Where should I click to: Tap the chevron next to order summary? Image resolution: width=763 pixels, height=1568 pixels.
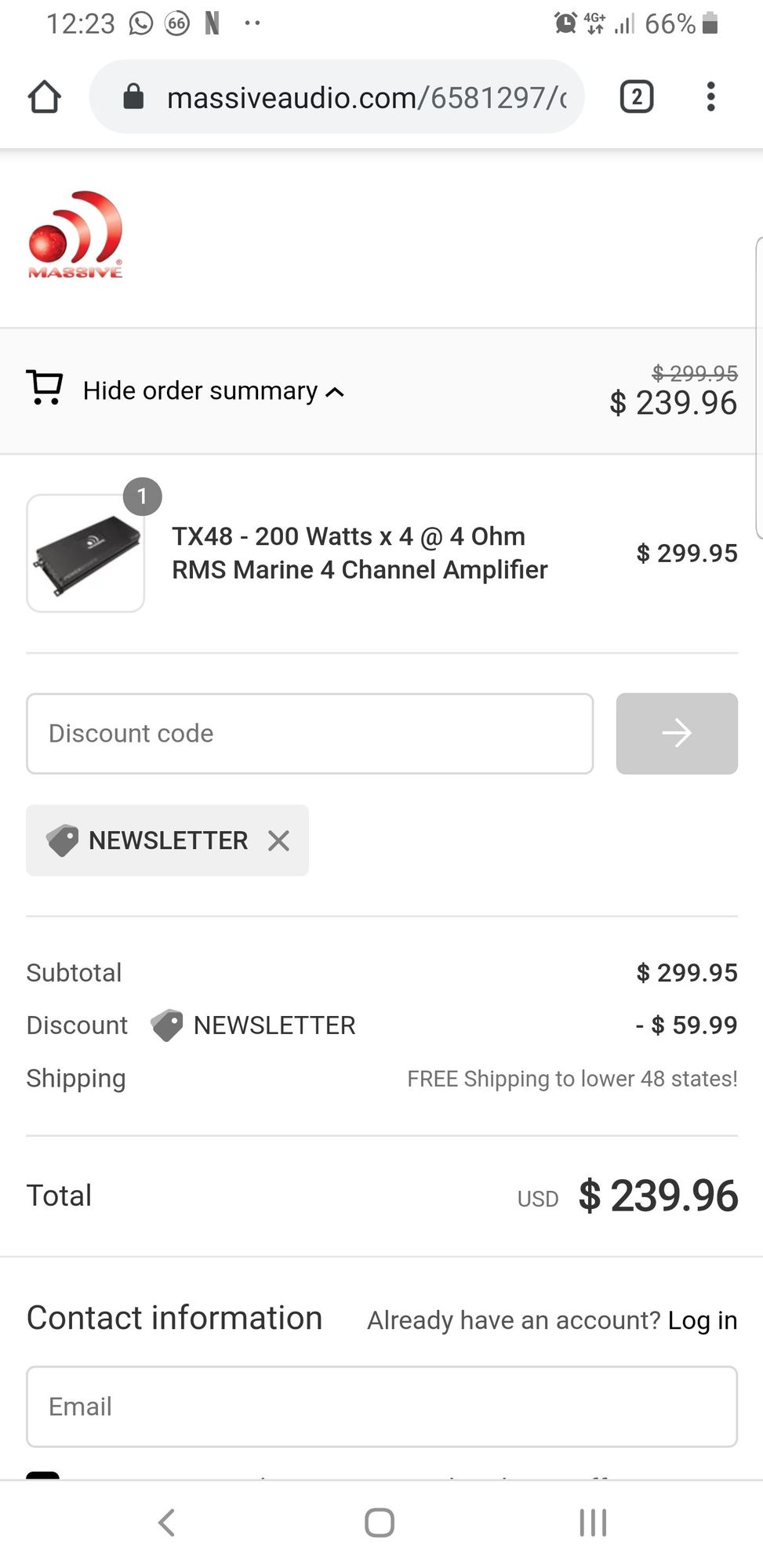coord(335,392)
